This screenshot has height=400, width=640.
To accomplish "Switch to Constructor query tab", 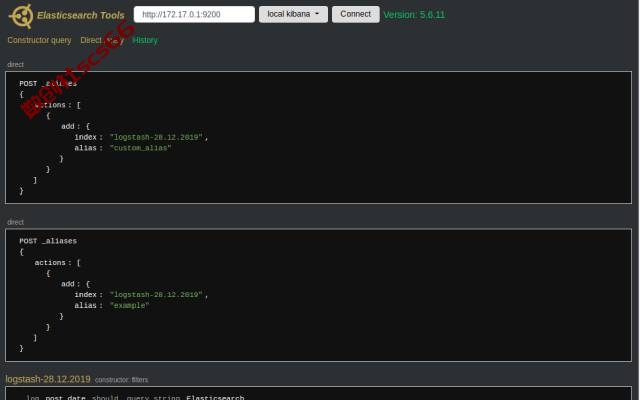I will tap(39, 40).
